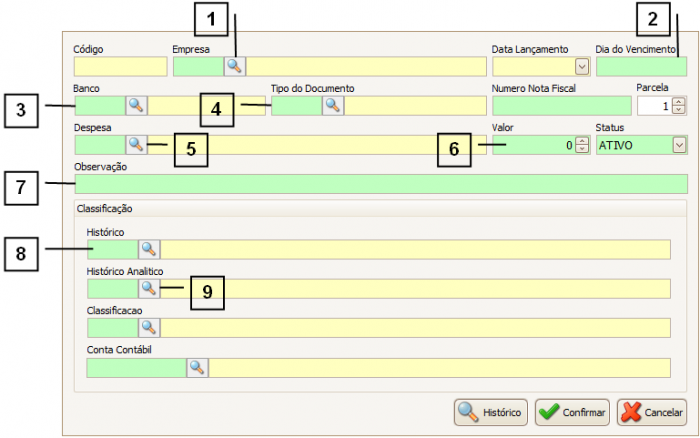Open the Banco lookup magnifier
Screen dimensions: 700x438
(136, 105)
